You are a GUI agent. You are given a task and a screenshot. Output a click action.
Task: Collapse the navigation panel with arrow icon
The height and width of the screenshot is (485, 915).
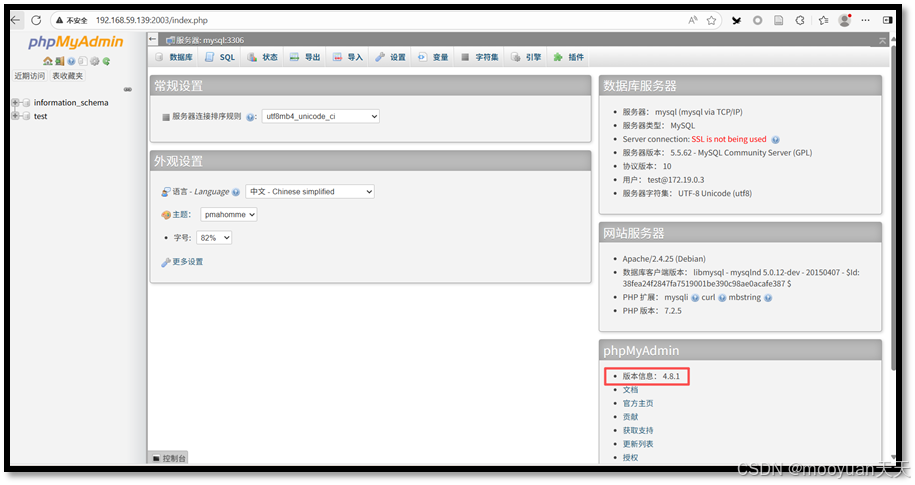tap(153, 40)
